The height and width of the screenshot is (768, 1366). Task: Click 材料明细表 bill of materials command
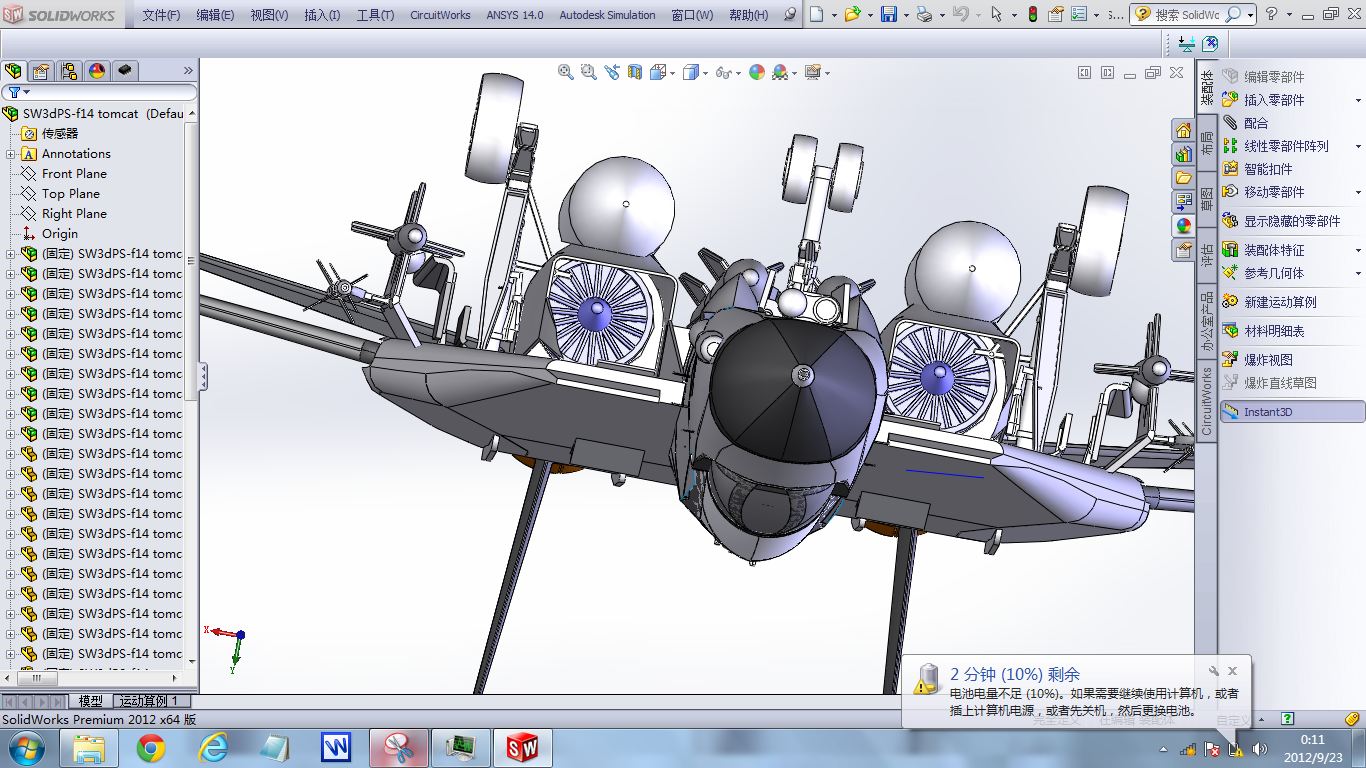pos(1263,331)
